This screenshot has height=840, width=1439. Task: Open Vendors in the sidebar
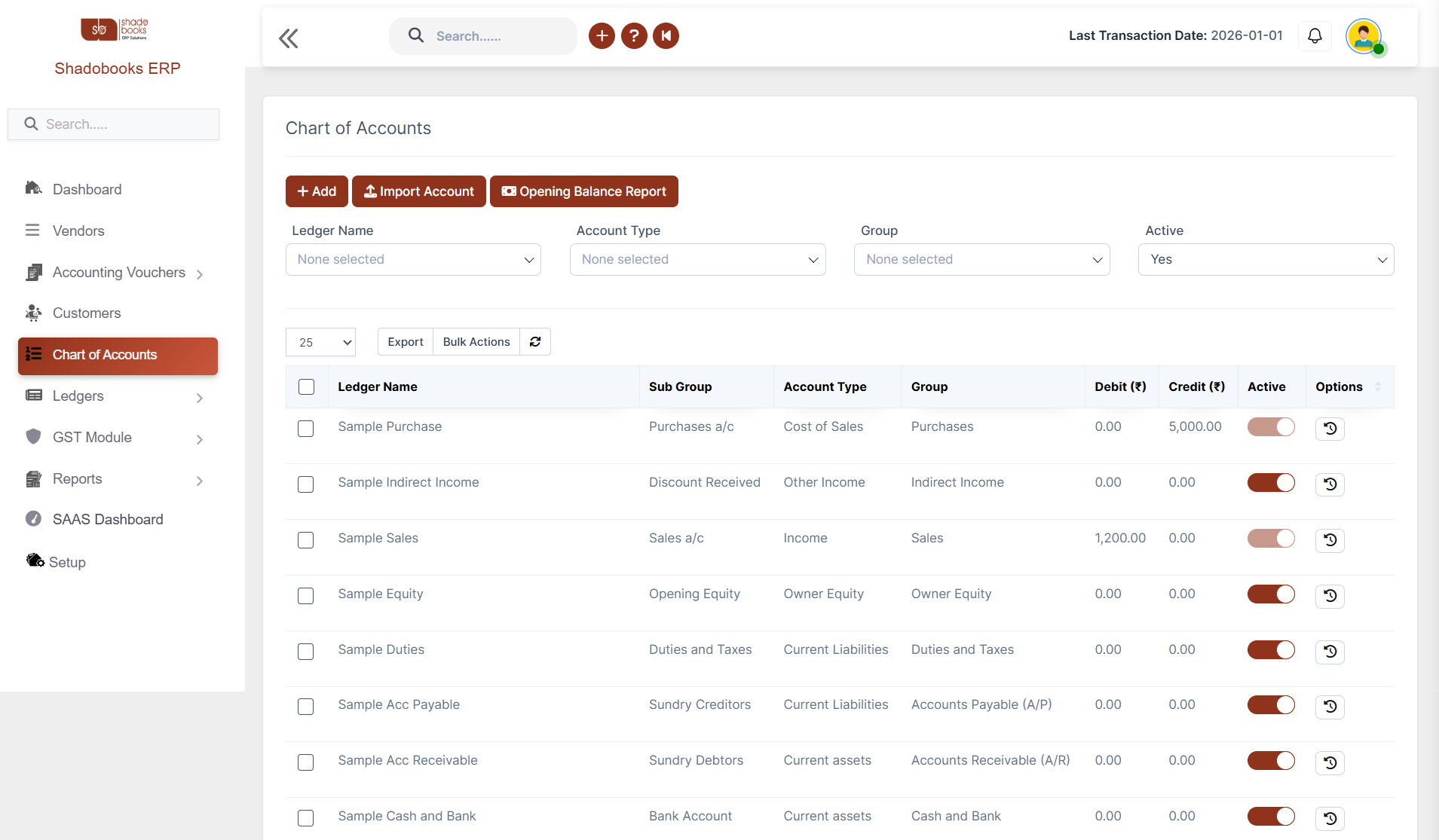(118, 231)
